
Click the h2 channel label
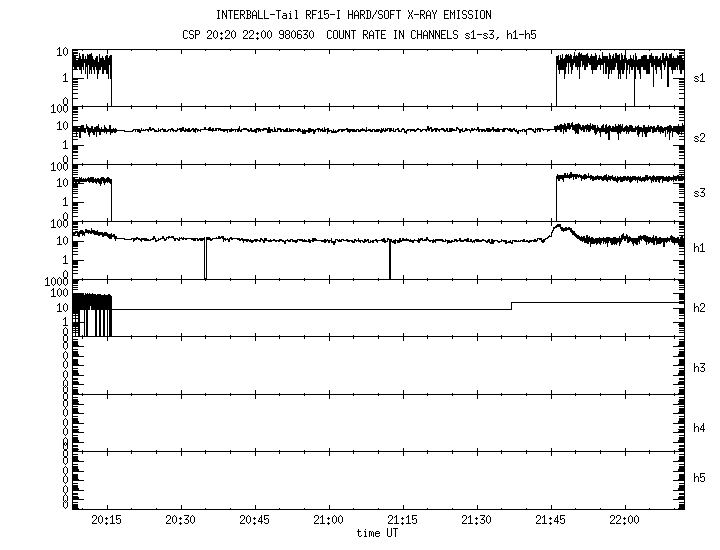click(700, 308)
